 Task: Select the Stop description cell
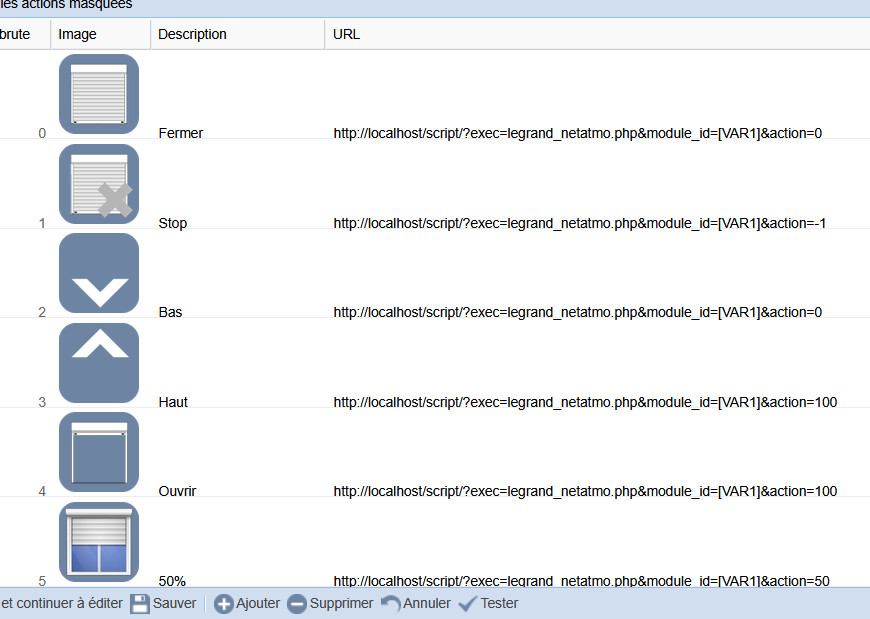coord(173,223)
